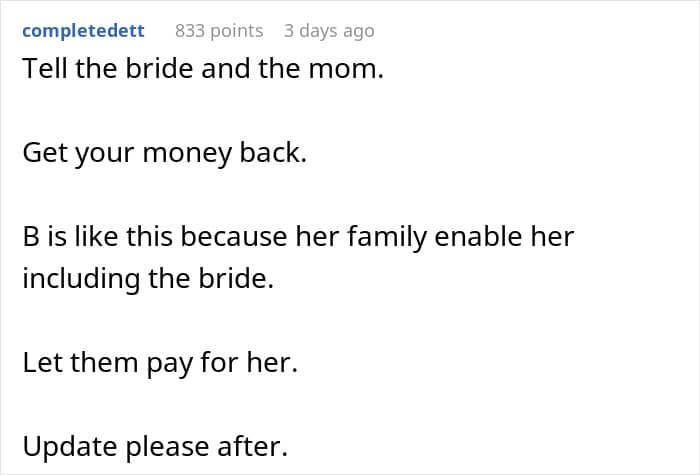Click the letter B starting the third paragraph
Viewport: 700px width, 475px height.
[31, 236]
